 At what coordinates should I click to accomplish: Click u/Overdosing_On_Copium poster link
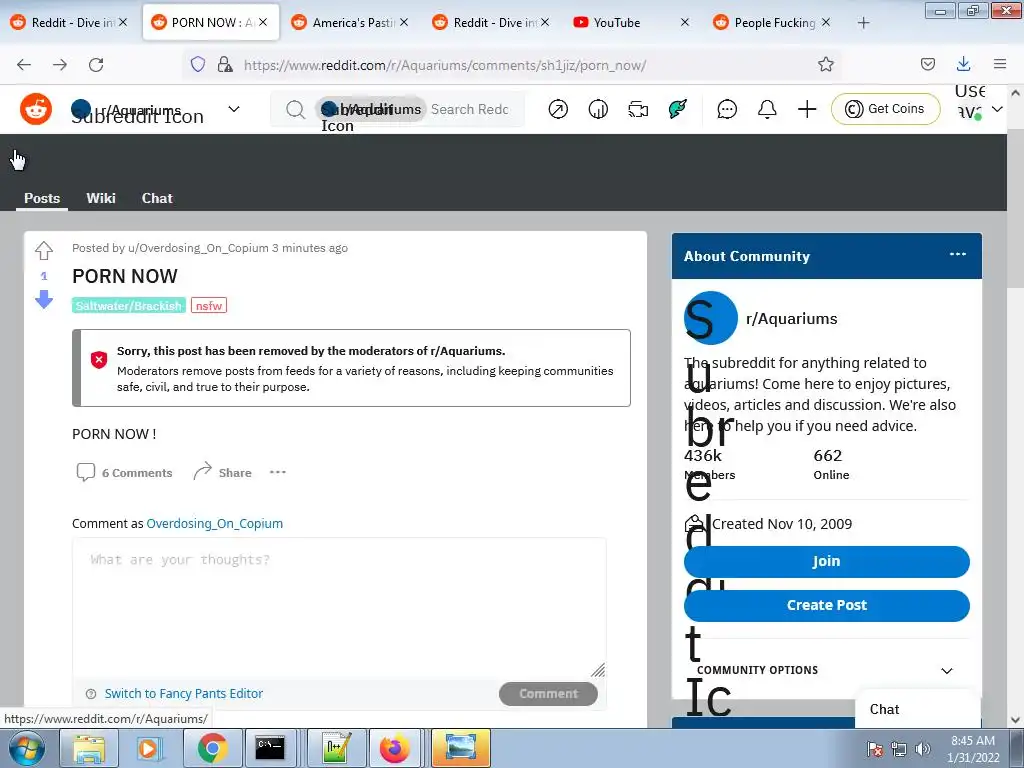(198, 248)
